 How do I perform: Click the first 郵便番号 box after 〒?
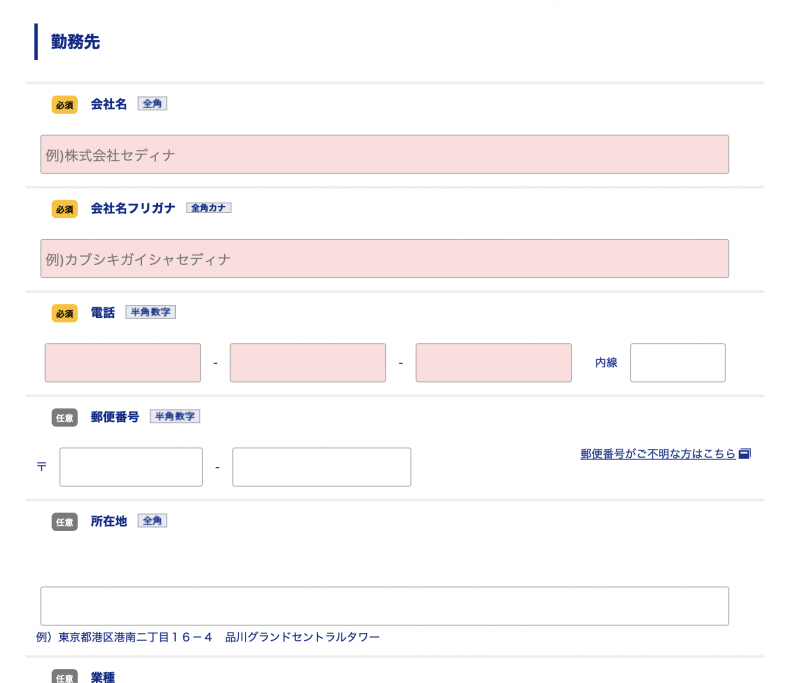click(x=131, y=467)
